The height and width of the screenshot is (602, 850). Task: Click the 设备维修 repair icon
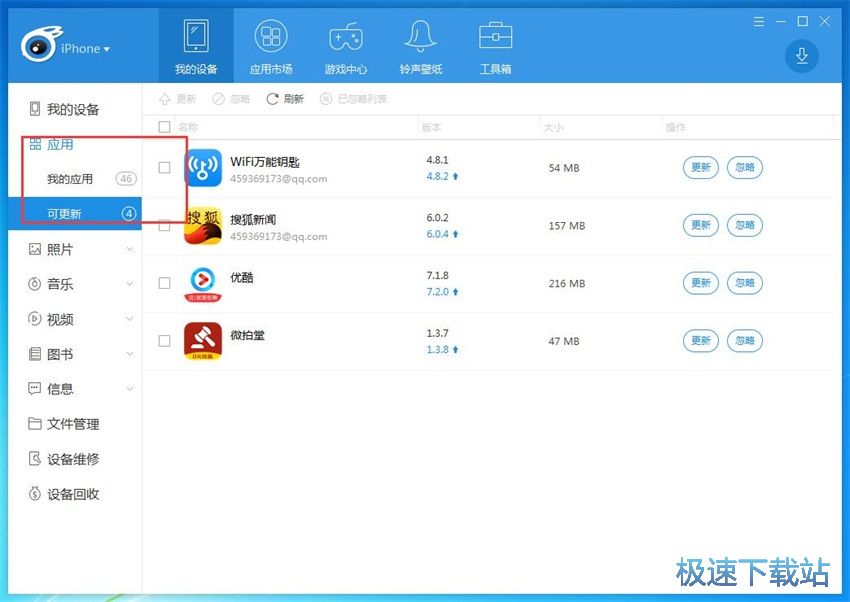(x=35, y=459)
